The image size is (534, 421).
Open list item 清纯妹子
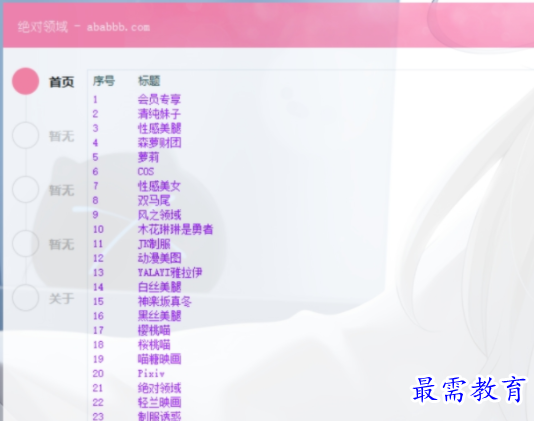[x=159, y=114]
